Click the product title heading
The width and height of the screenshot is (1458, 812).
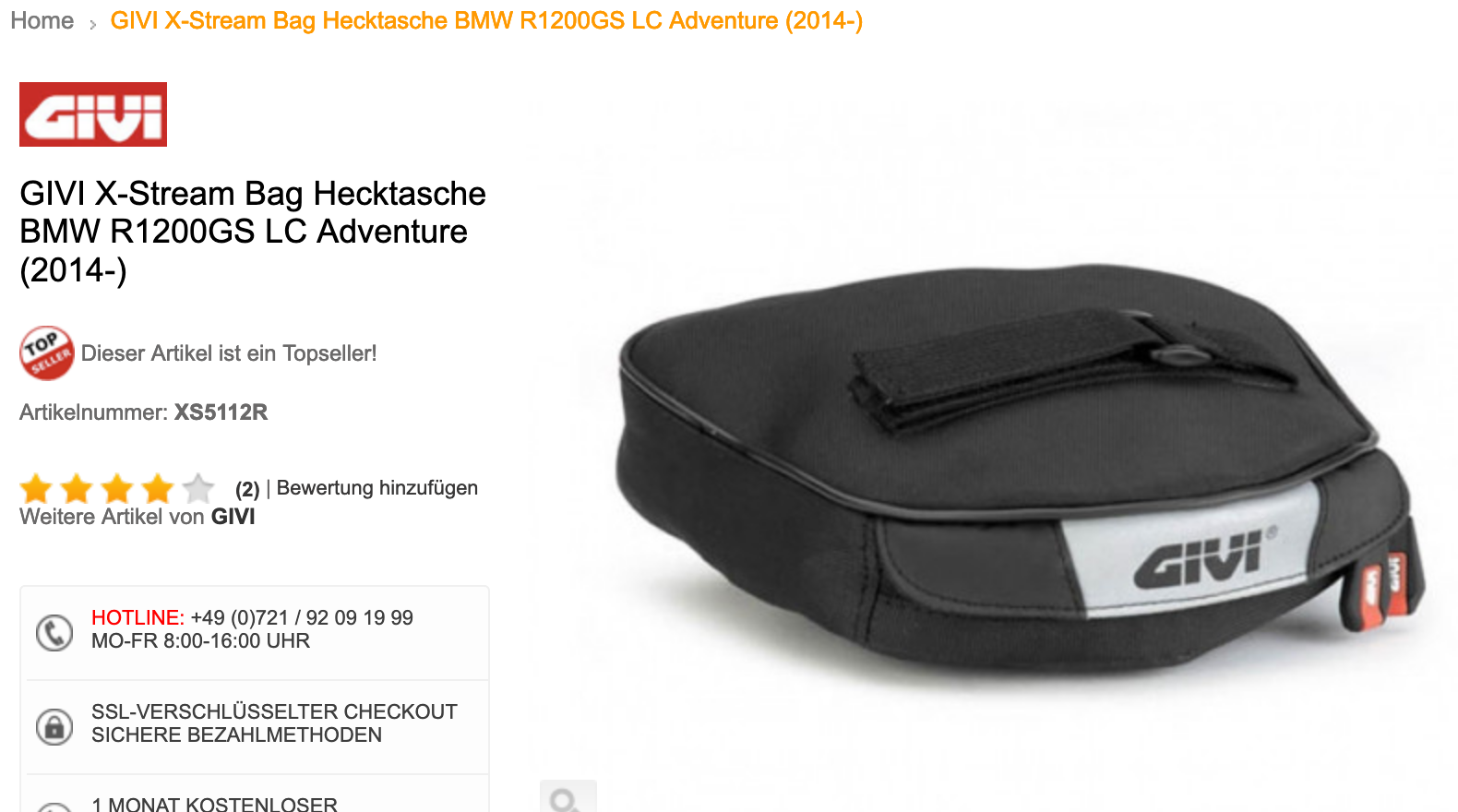click(x=253, y=232)
